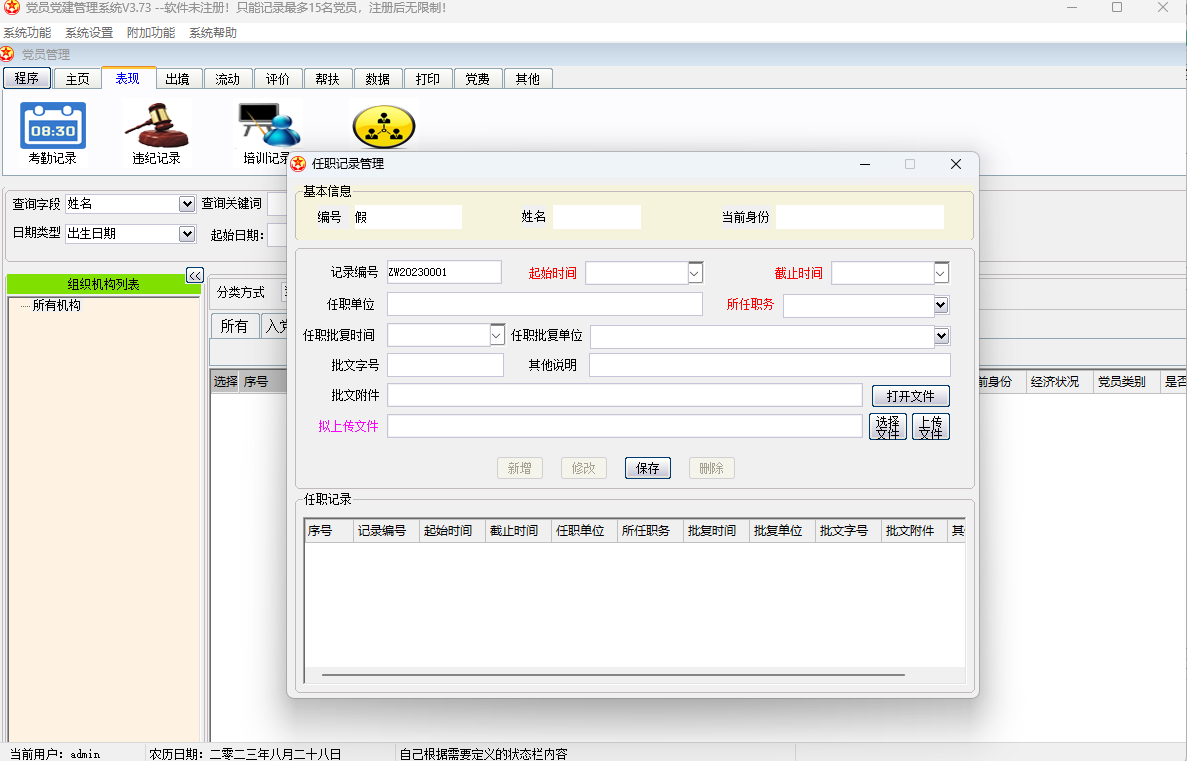This screenshot has height=761, width=1187.
Task: Switch to the 数据 tab
Action: 377,79
